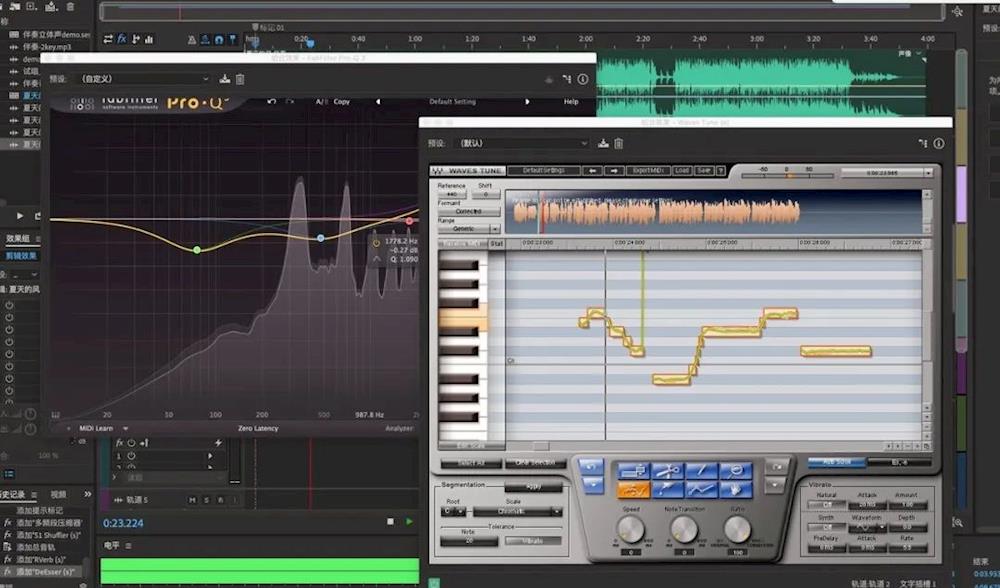Image resolution: width=1000 pixels, height=588 pixels.
Task: Open preset dropdown in Pro-Q header
Action: (143, 79)
